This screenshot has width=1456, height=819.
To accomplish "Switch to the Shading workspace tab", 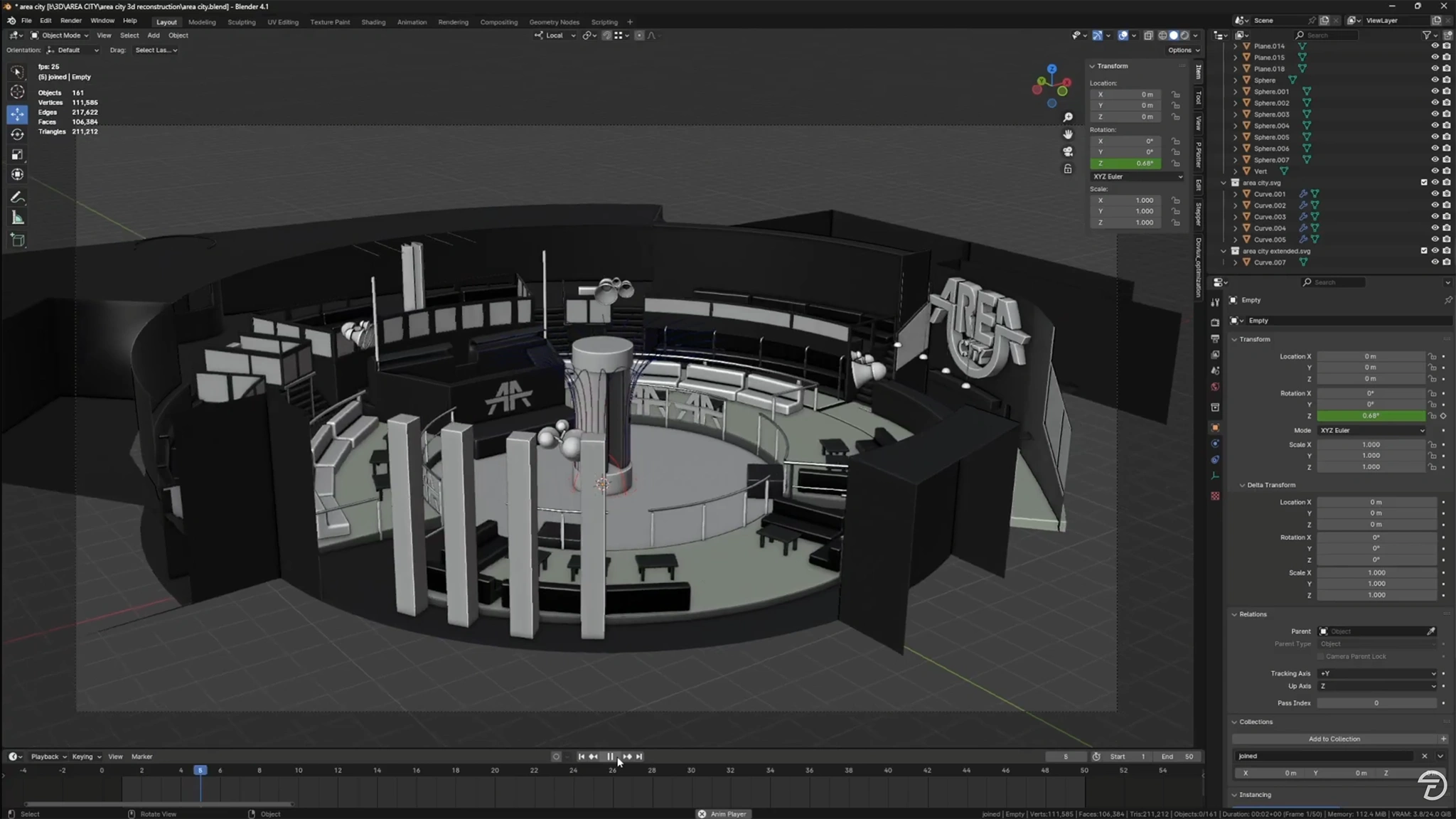I will 373,22.
